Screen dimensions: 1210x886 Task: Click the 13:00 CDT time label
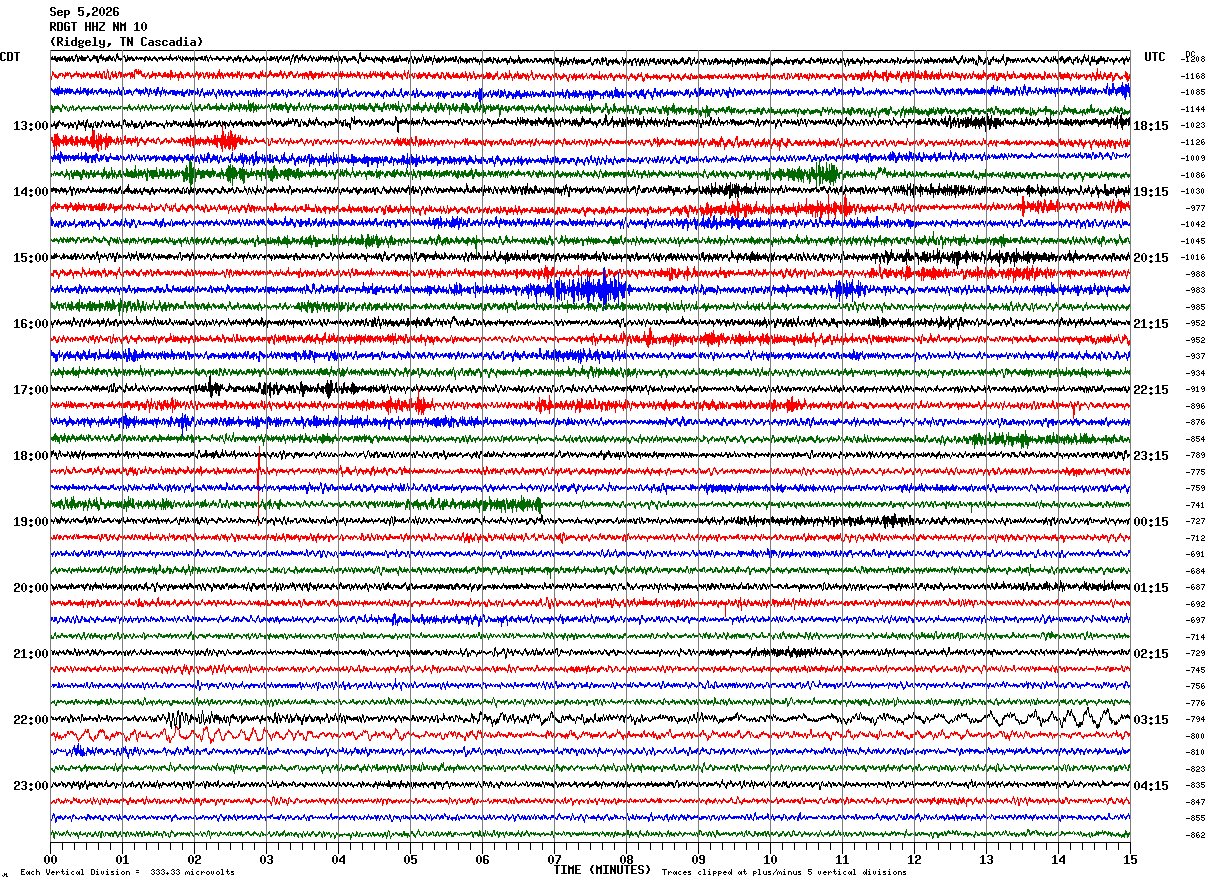tap(30, 126)
